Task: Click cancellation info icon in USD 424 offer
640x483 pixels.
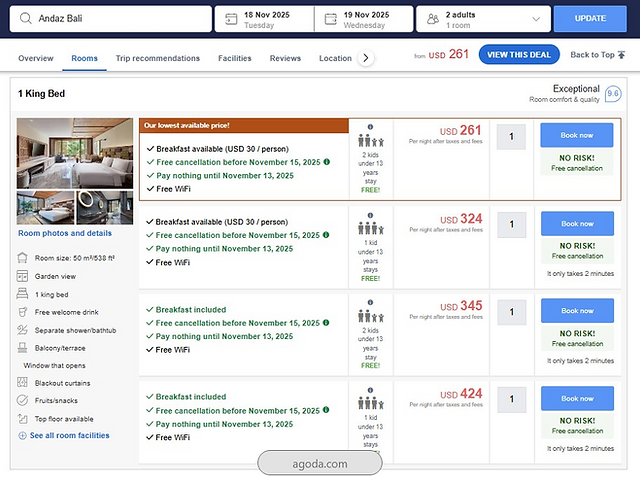Action: pos(326,410)
